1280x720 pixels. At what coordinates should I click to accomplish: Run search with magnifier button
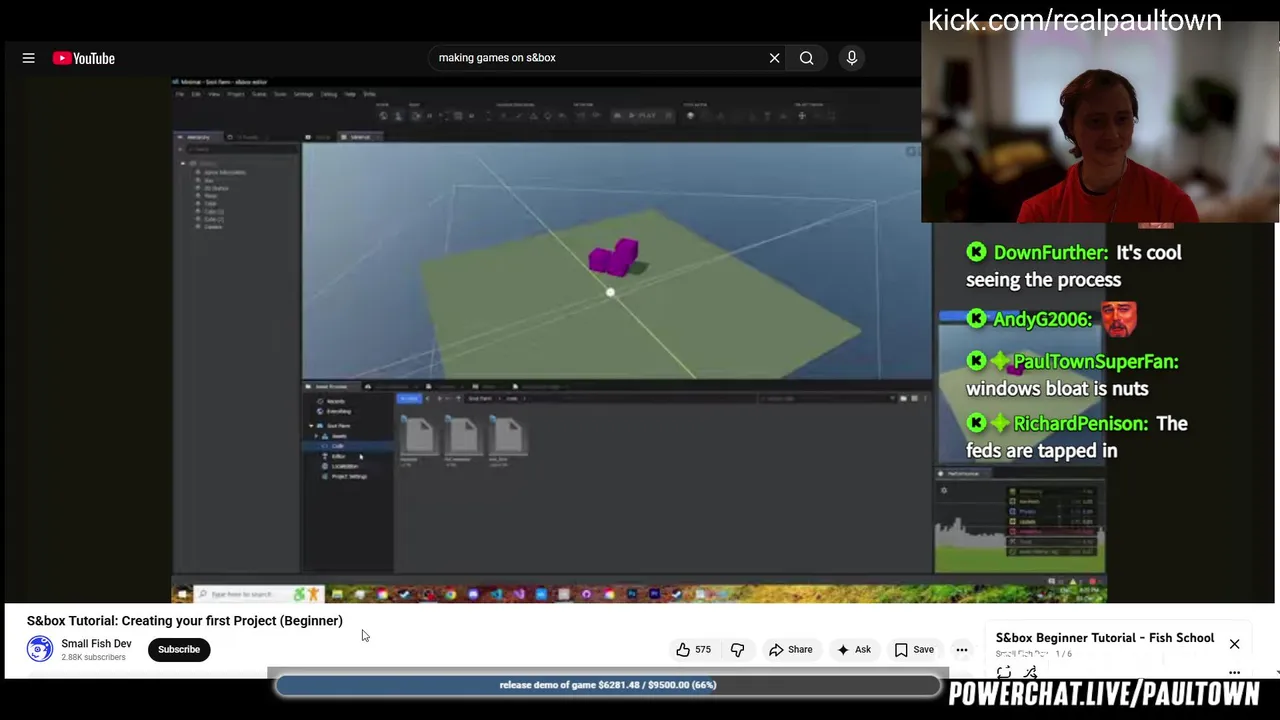806,58
